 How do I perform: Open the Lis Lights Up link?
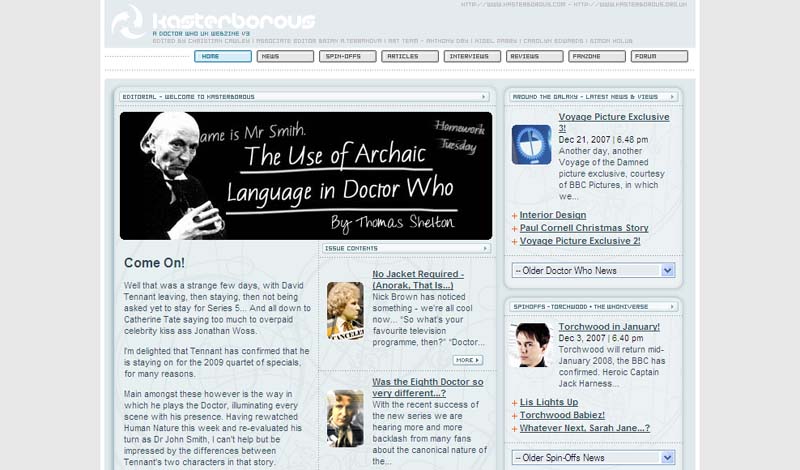[548, 402]
